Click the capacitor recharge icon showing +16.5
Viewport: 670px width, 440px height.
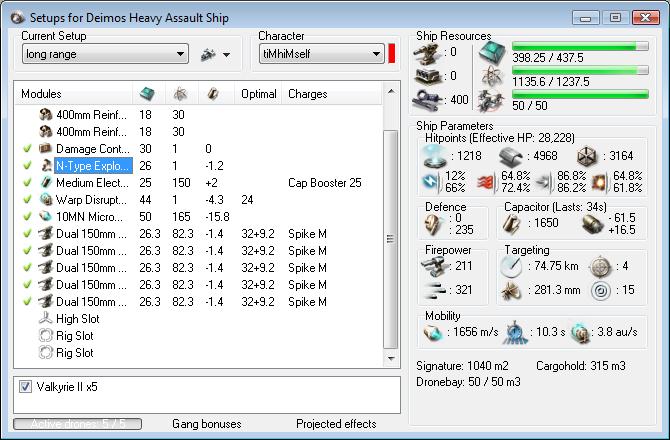pyautogui.click(x=593, y=224)
